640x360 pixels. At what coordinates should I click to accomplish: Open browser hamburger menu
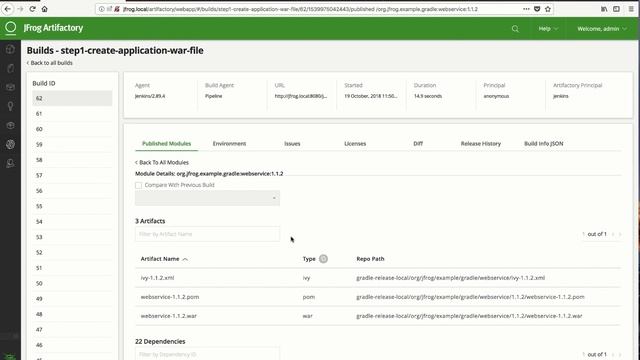click(631, 9)
